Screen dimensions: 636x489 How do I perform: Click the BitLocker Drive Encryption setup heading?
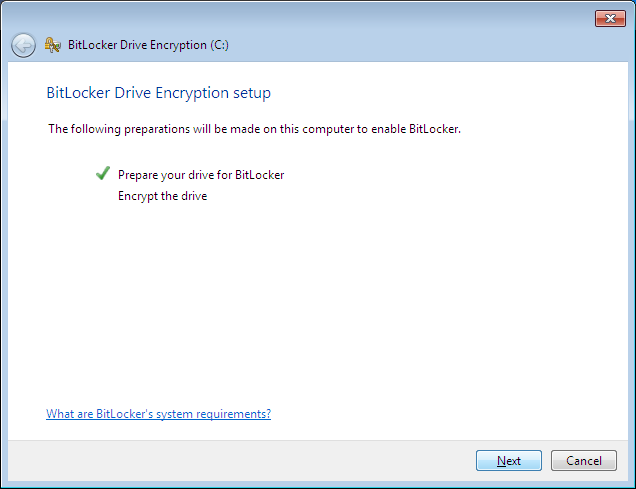159,93
